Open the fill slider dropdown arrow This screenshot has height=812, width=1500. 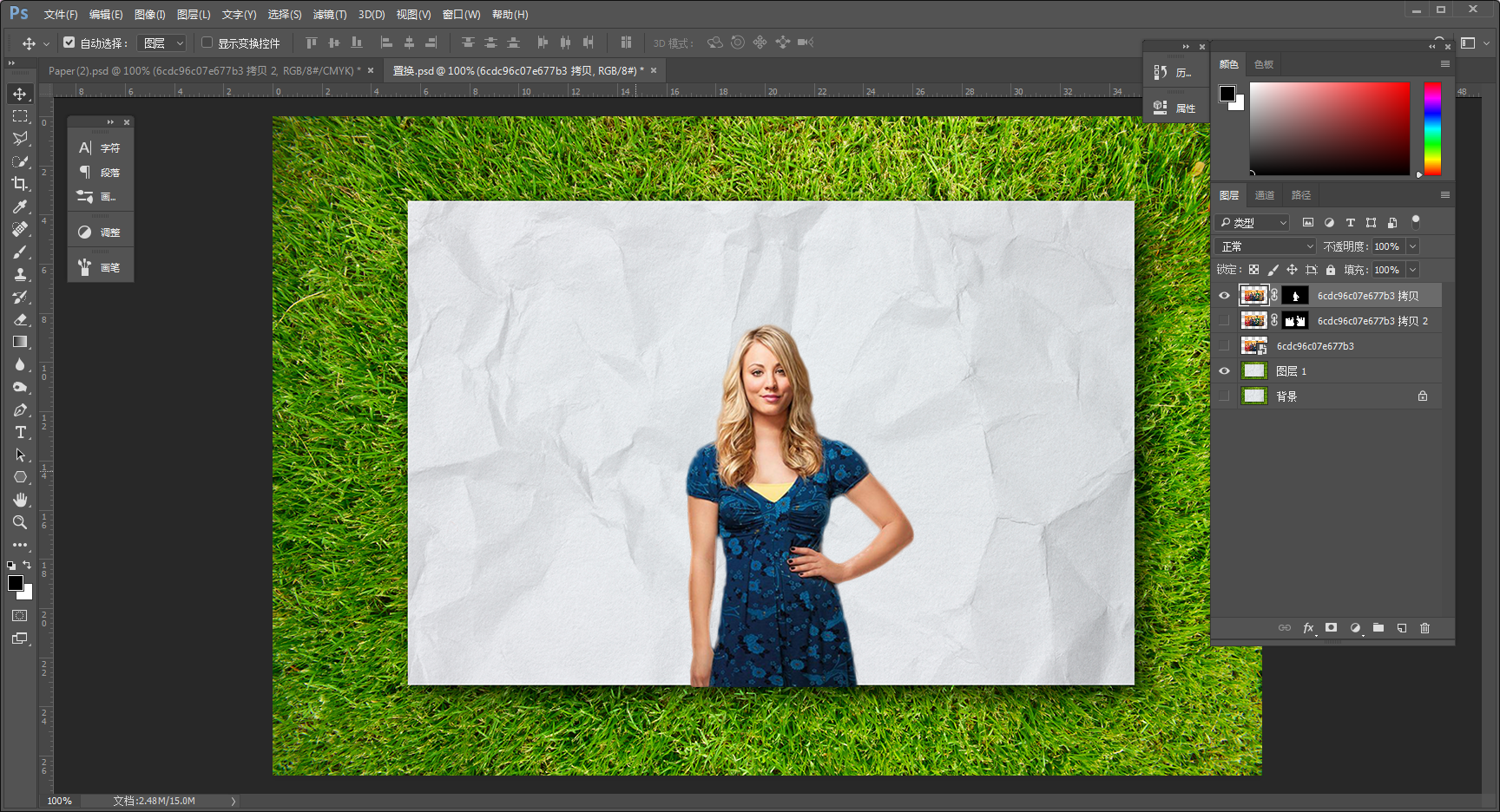tap(1412, 270)
